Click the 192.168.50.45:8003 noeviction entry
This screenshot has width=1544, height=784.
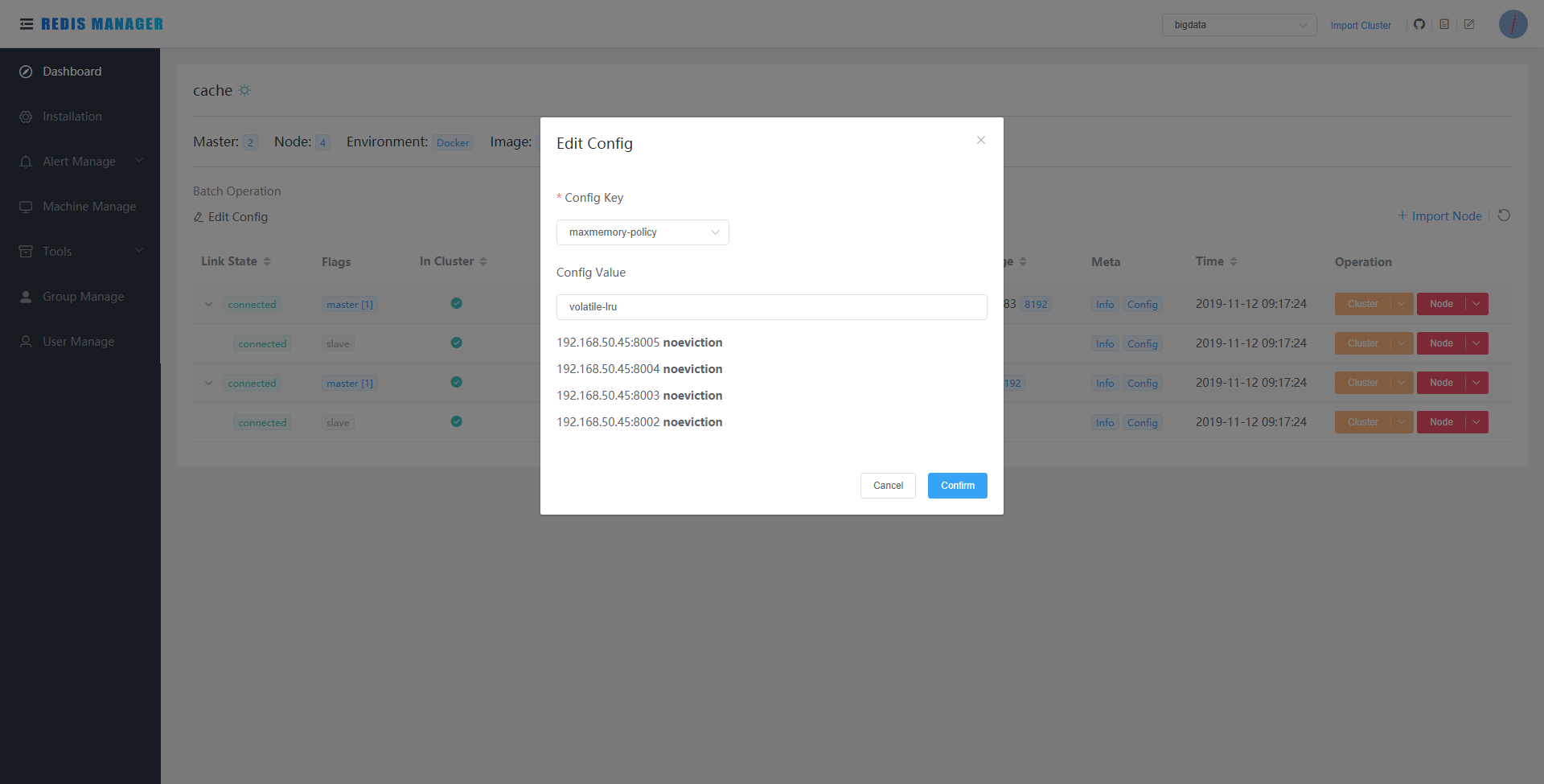(x=639, y=396)
